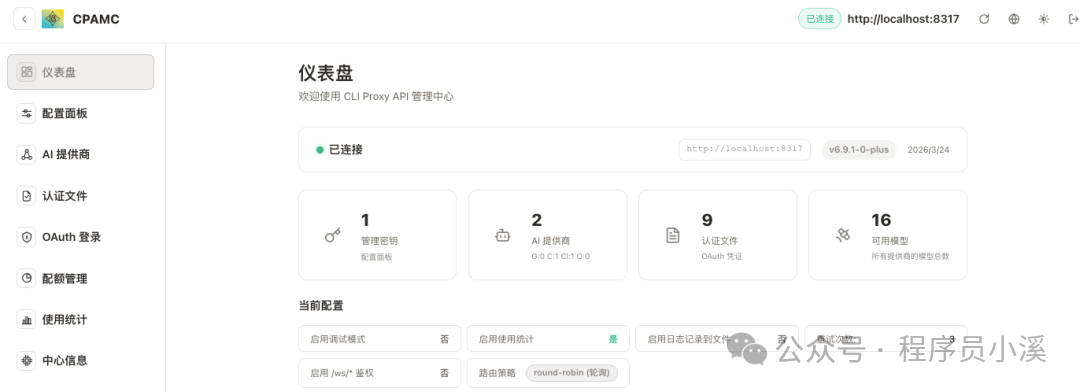Image resolution: width=1080 pixels, height=392 pixels.
Task: Open 使用统计 in the sidebar
Action: 81,320
